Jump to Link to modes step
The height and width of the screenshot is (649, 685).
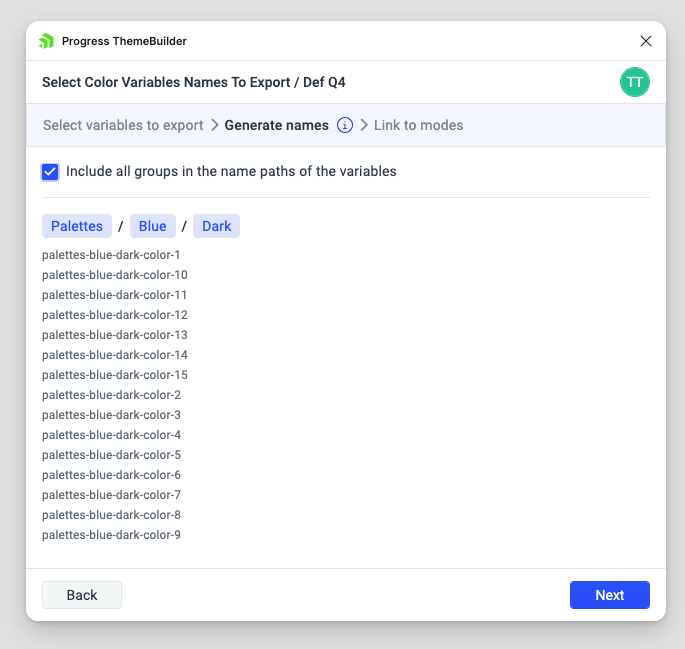pyautogui.click(x=419, y=125)
